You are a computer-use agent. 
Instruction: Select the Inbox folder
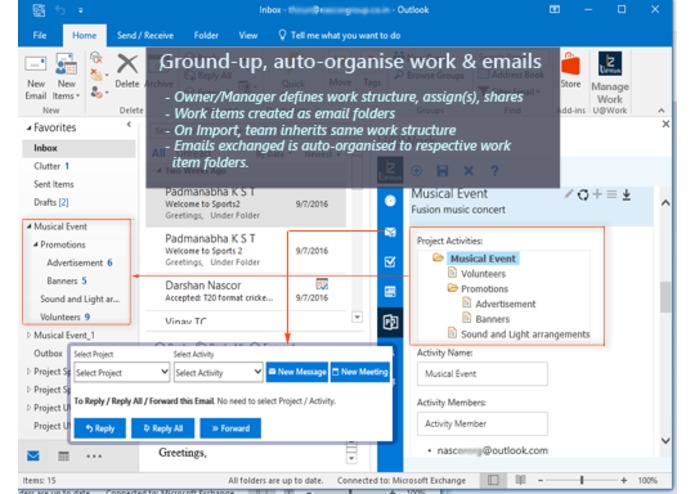[79, 148]
